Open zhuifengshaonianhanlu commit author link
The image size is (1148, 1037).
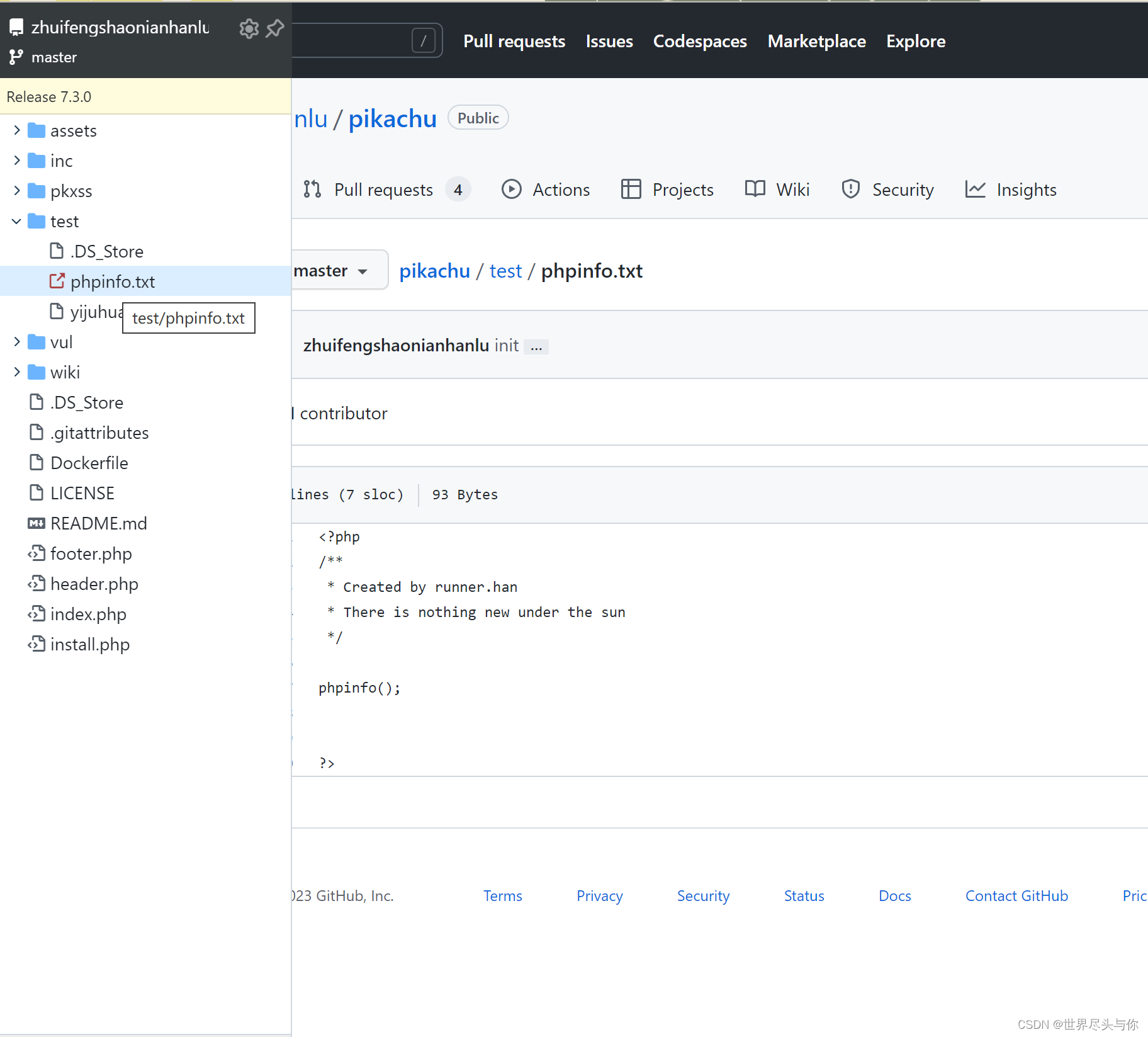coord(396,345)
